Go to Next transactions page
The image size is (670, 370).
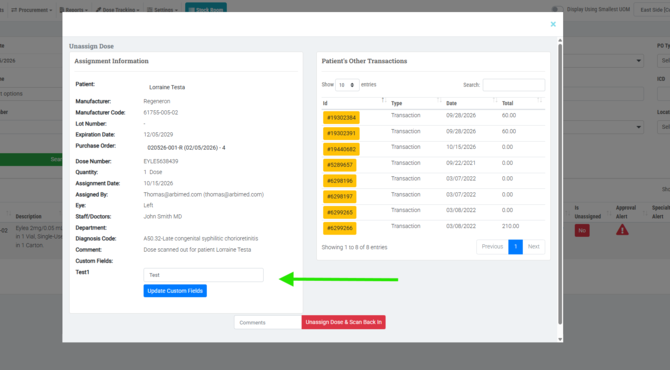click(x=534, y=247)
